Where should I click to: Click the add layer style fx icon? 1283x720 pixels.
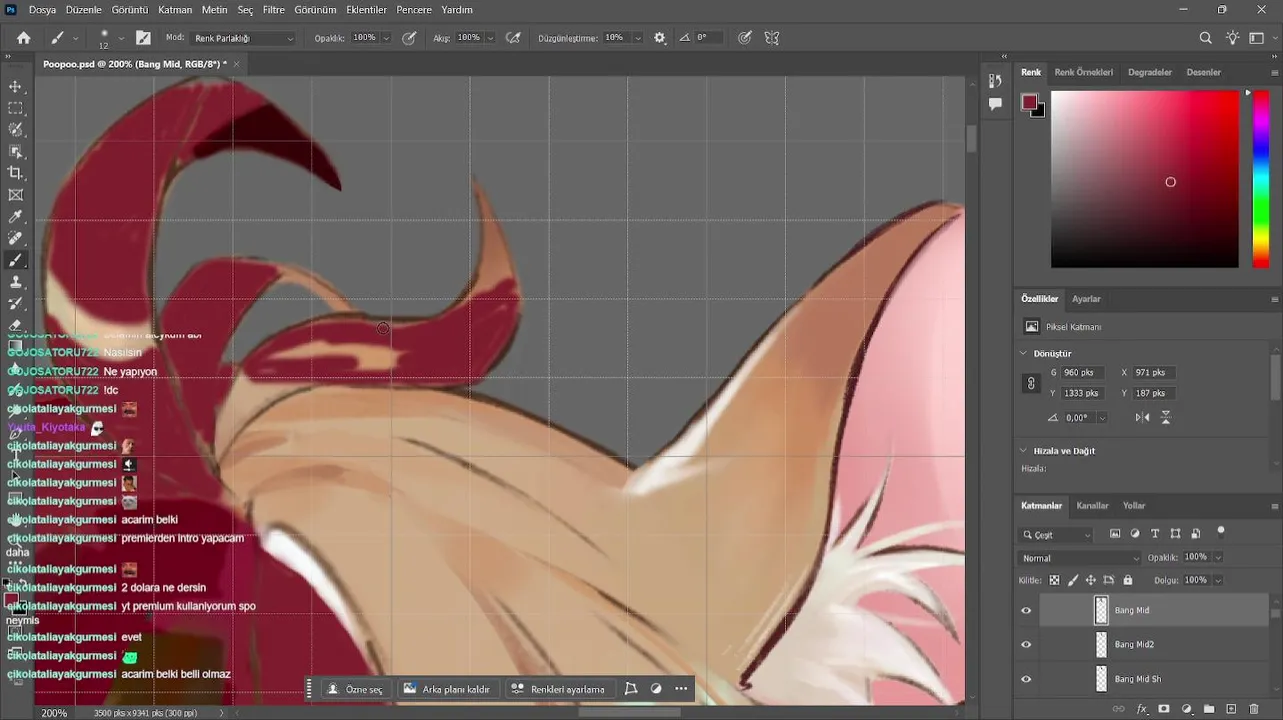1142,709
